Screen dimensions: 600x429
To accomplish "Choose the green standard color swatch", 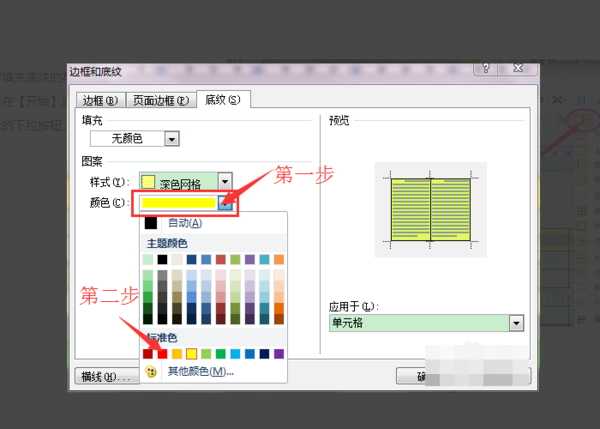I will point(220,354).
